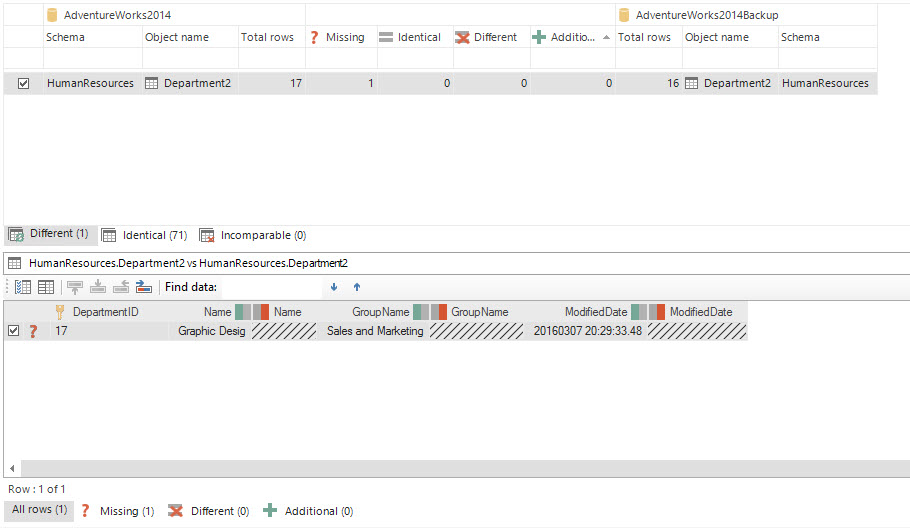Click the Additional green plus column icon
The height and width of the screenshot is (528, 910).
click(x=539, y=37)
